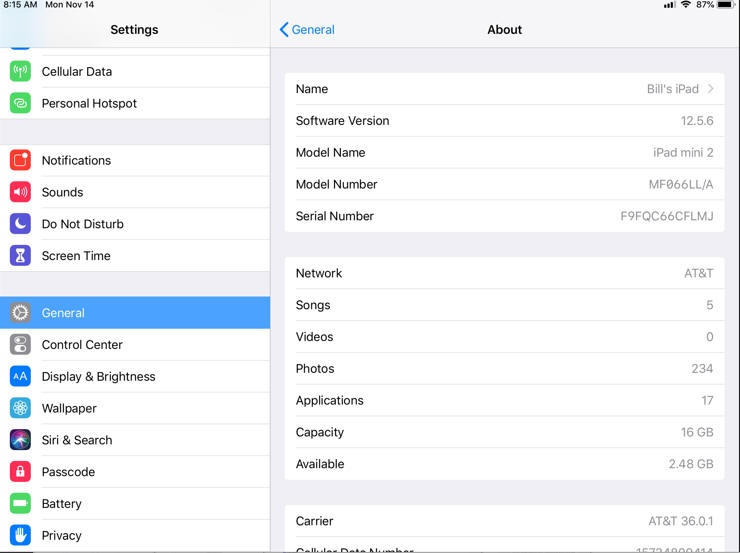Image resolution: width=740 pixels, height=553 pixels.
Task: Open Privacy settings
Action: (135, 535)
